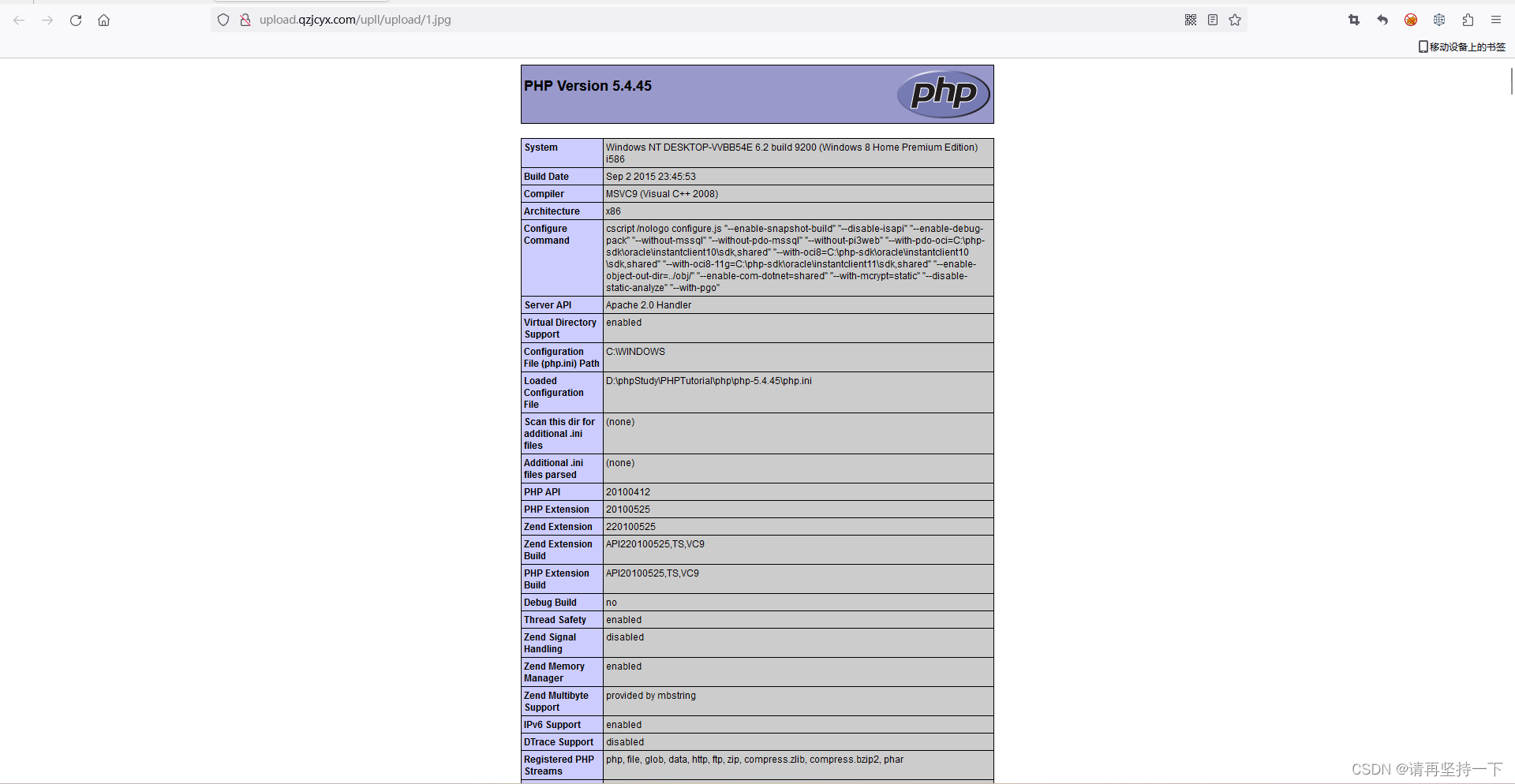
Task: View the insecure connection lock icon
Action: (x=245, y=20)
